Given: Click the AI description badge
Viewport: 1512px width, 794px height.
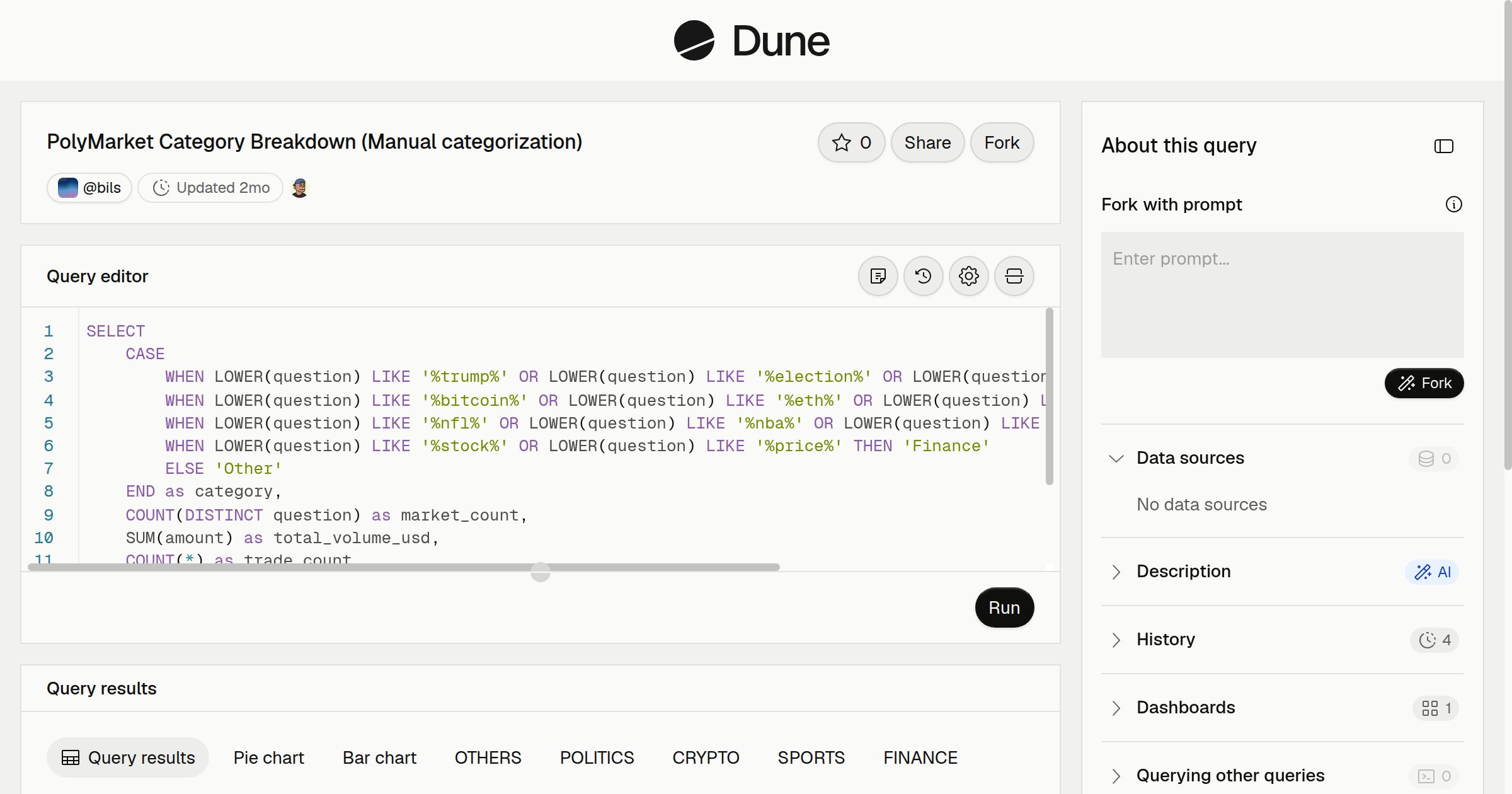Looking at the screenshot, I should point(1432,572).
